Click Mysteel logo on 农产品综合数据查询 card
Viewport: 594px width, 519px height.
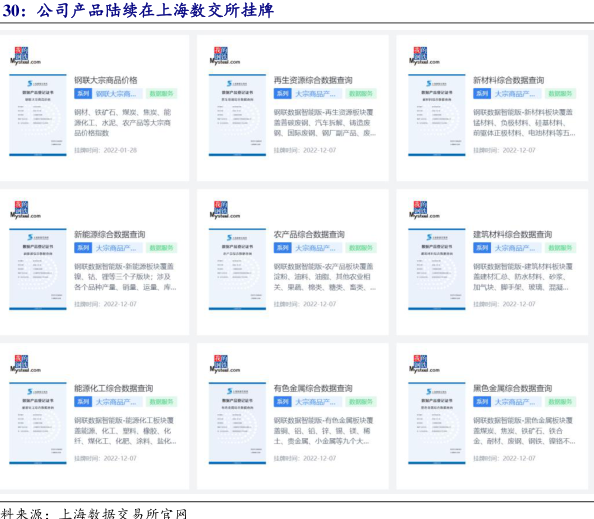click(225, 210)
